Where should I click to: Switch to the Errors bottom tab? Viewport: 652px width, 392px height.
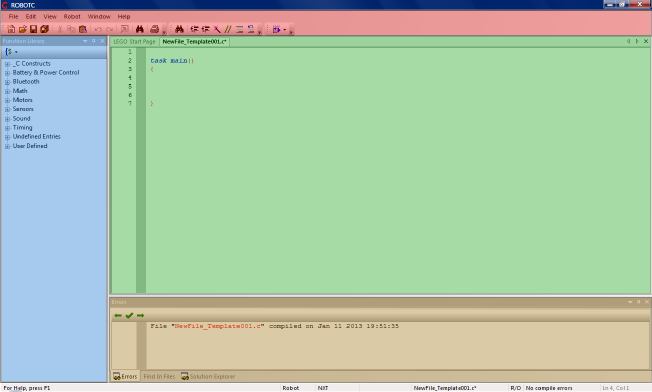click(125, 377)
